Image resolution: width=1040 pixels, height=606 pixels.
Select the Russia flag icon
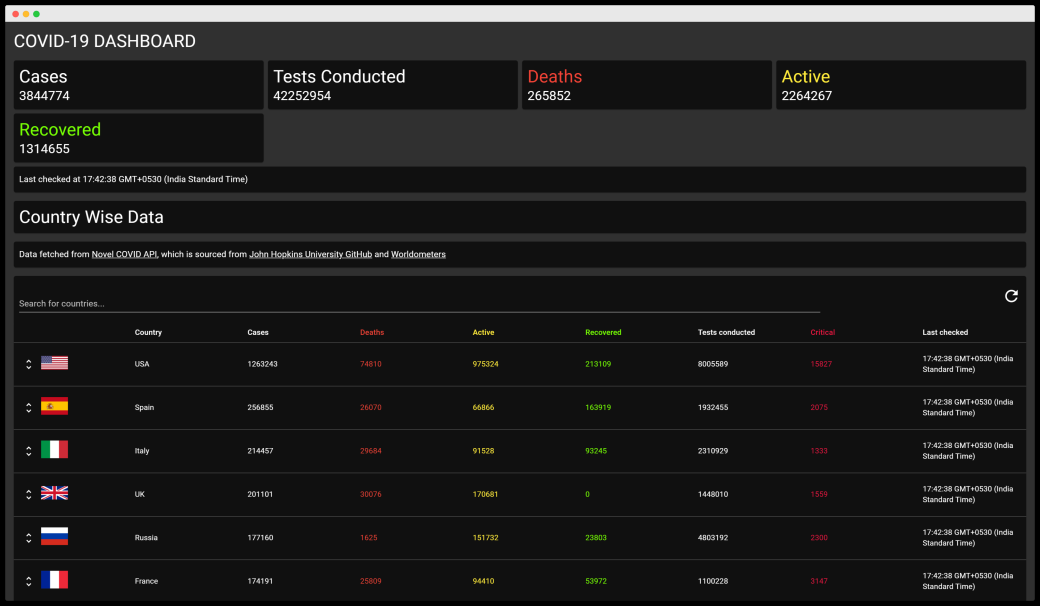point(54,537)
